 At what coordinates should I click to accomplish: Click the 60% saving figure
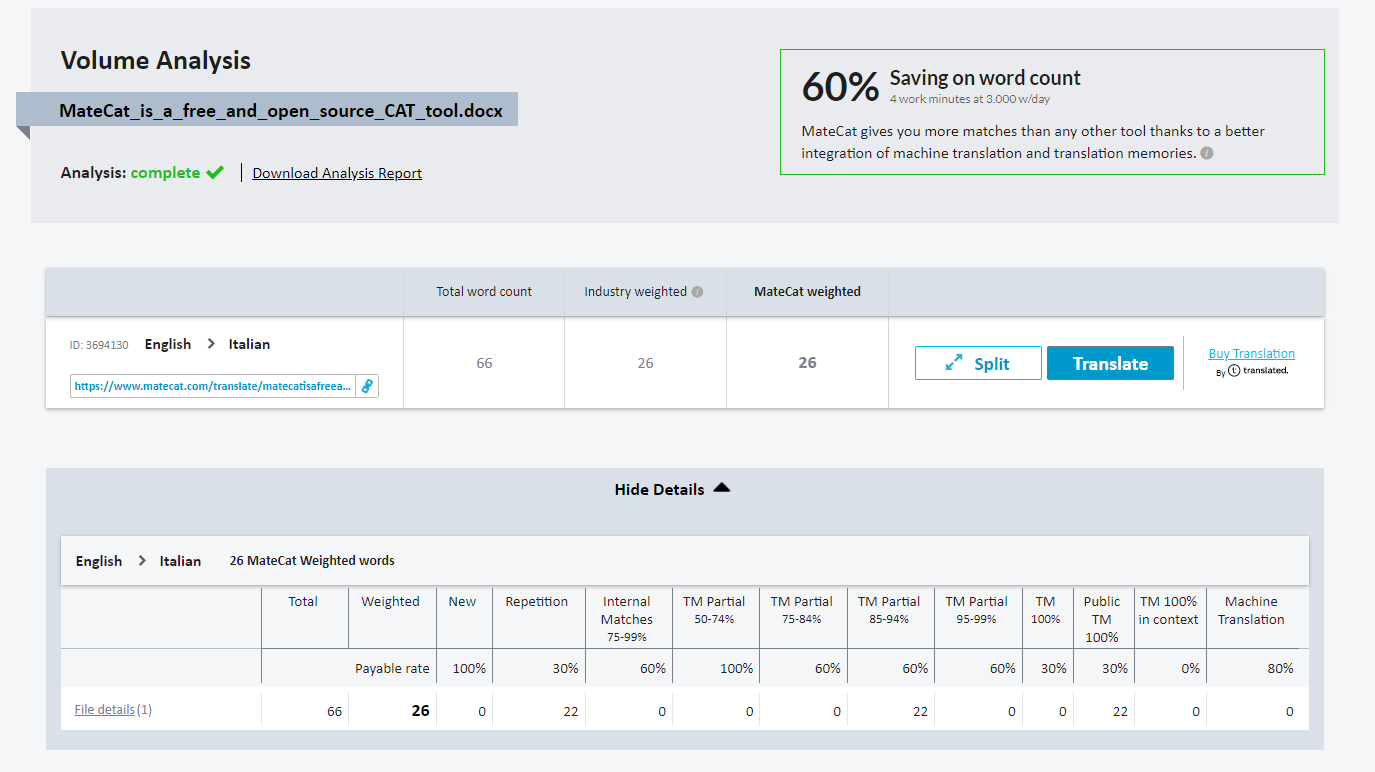(x=840, y=87)
